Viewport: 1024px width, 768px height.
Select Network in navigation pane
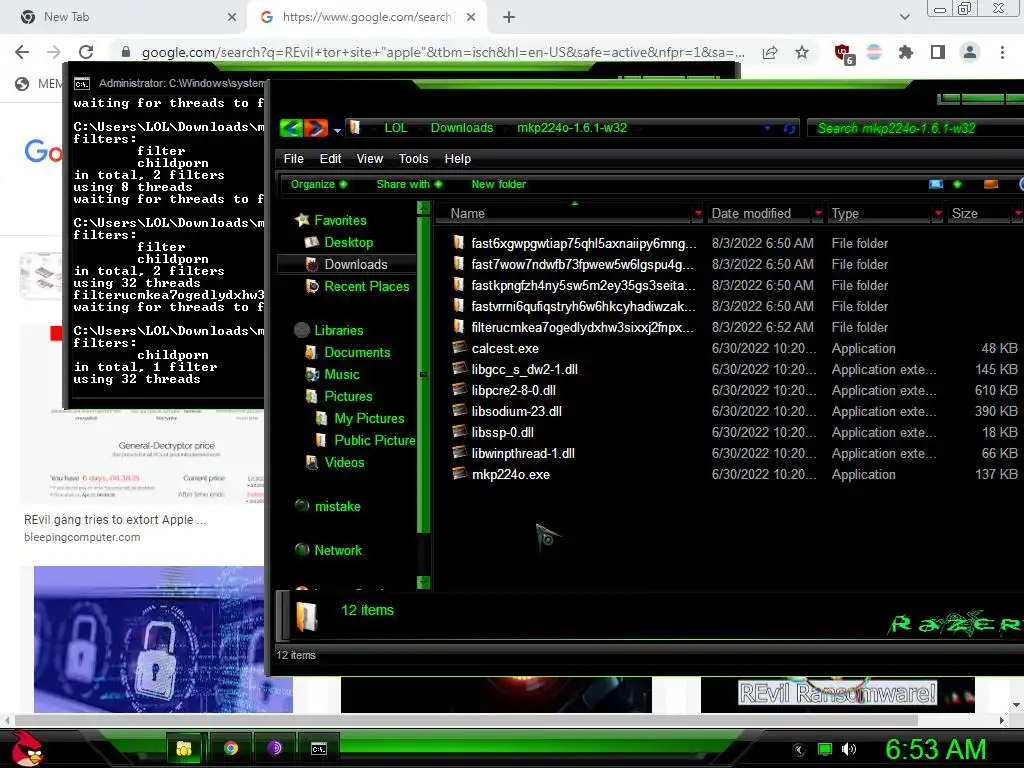click(x=338, y=551)
